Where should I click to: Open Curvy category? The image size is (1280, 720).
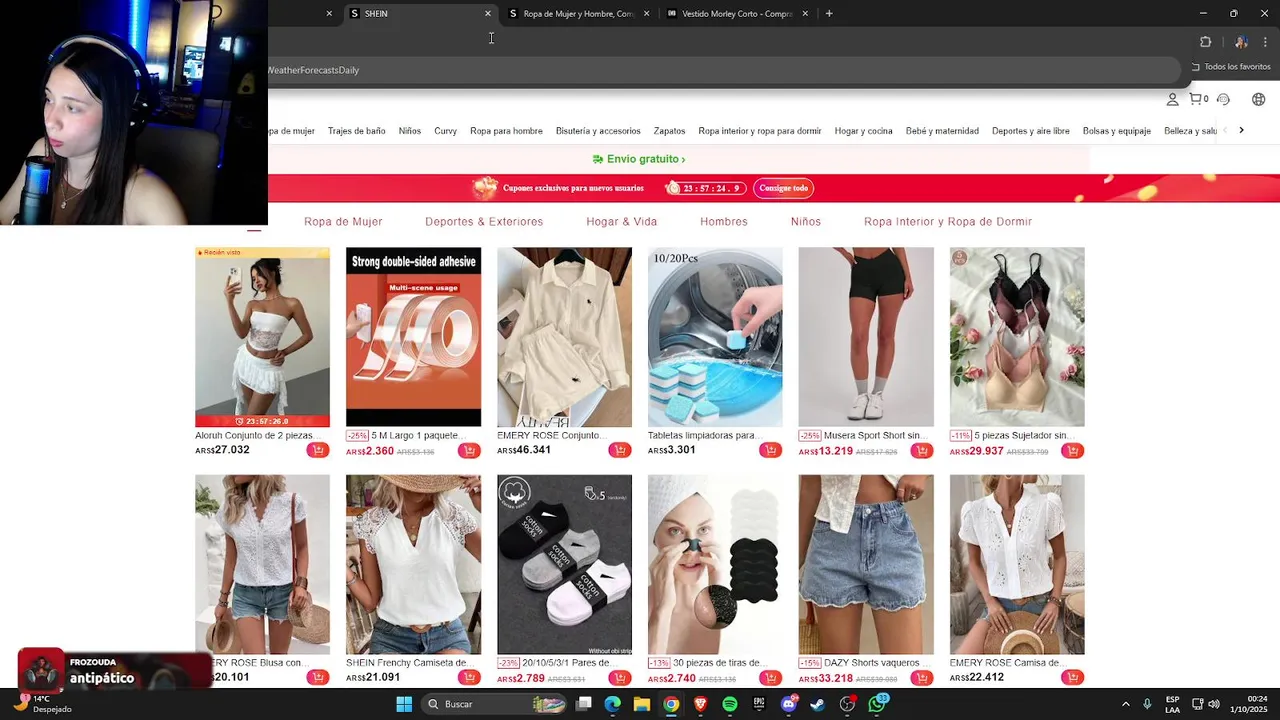click(445, 131)
